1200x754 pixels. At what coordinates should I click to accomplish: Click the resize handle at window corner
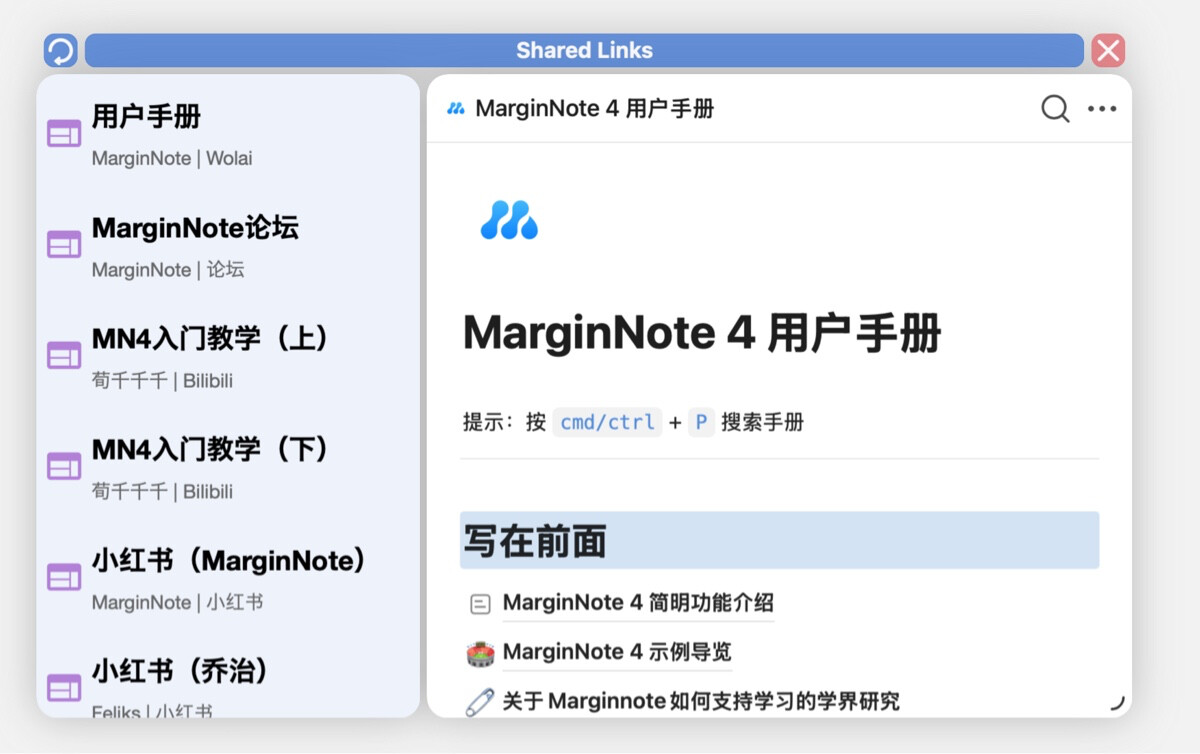coord(1117,703)
